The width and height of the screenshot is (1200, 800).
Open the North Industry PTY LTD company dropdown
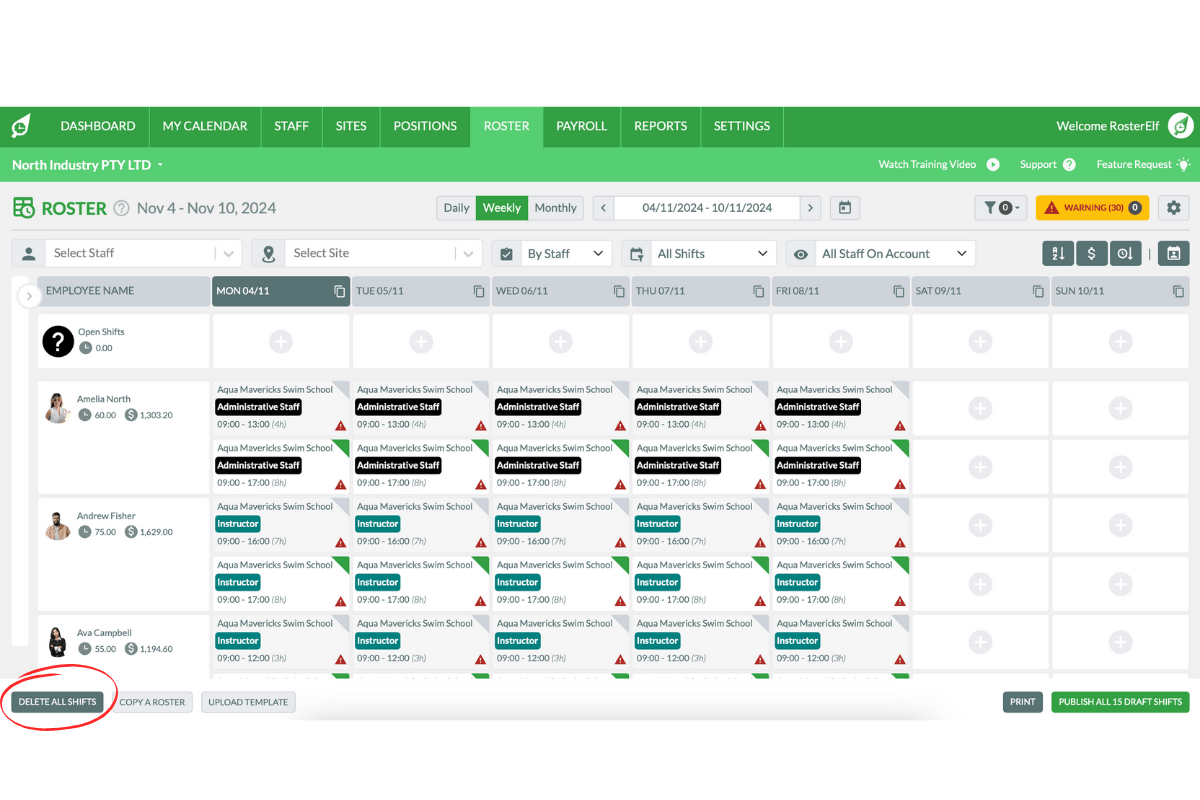pyautogui.click(x=88, y=165)
